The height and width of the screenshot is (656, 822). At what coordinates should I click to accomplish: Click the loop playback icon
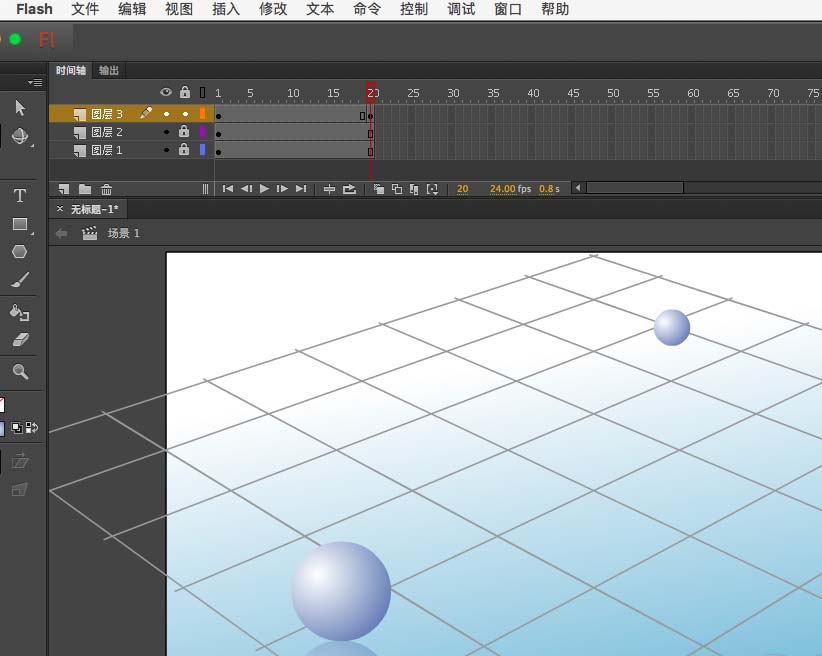(x=349, y=189)
